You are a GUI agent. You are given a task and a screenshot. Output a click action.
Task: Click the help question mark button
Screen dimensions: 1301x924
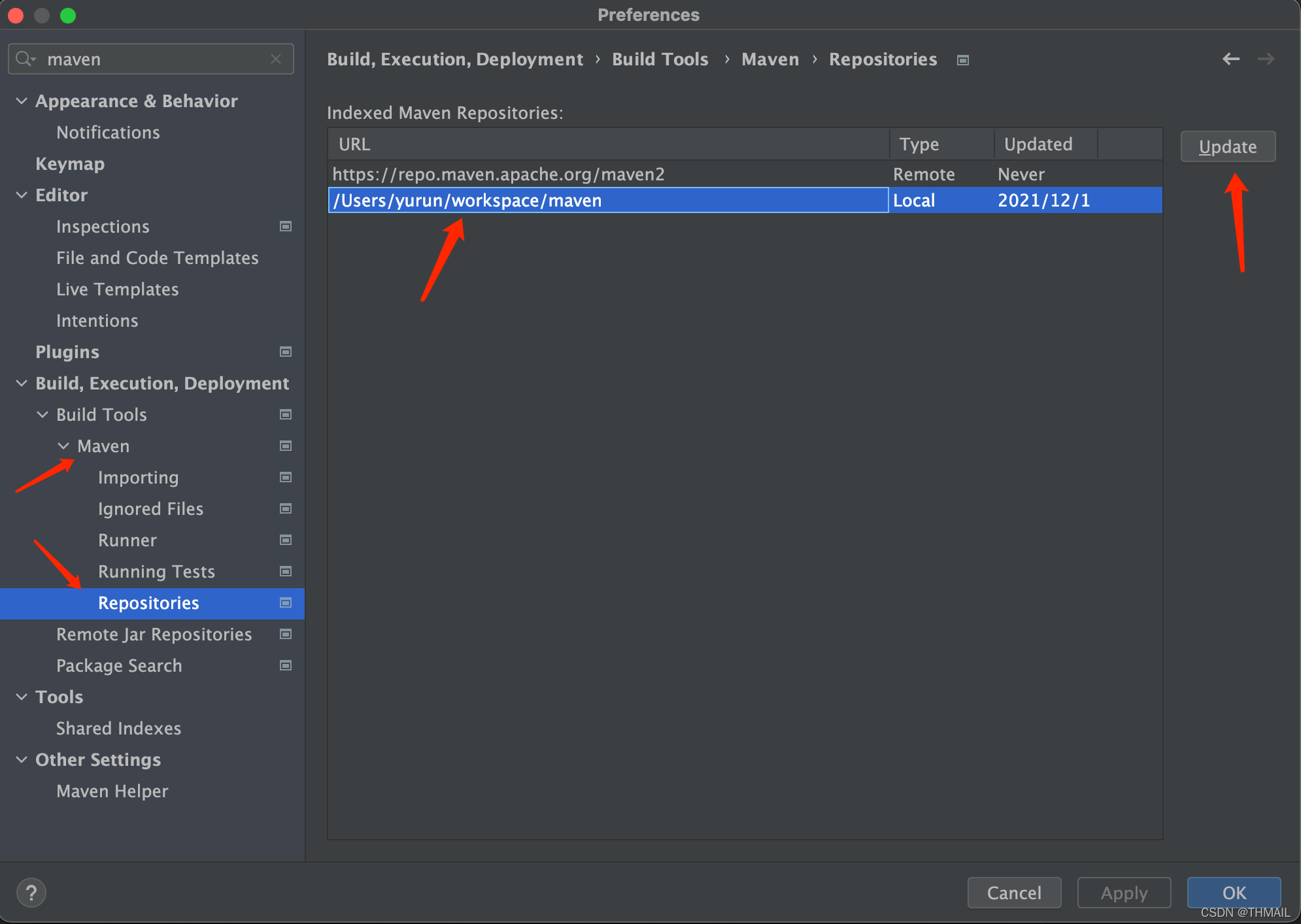point(31,893)
